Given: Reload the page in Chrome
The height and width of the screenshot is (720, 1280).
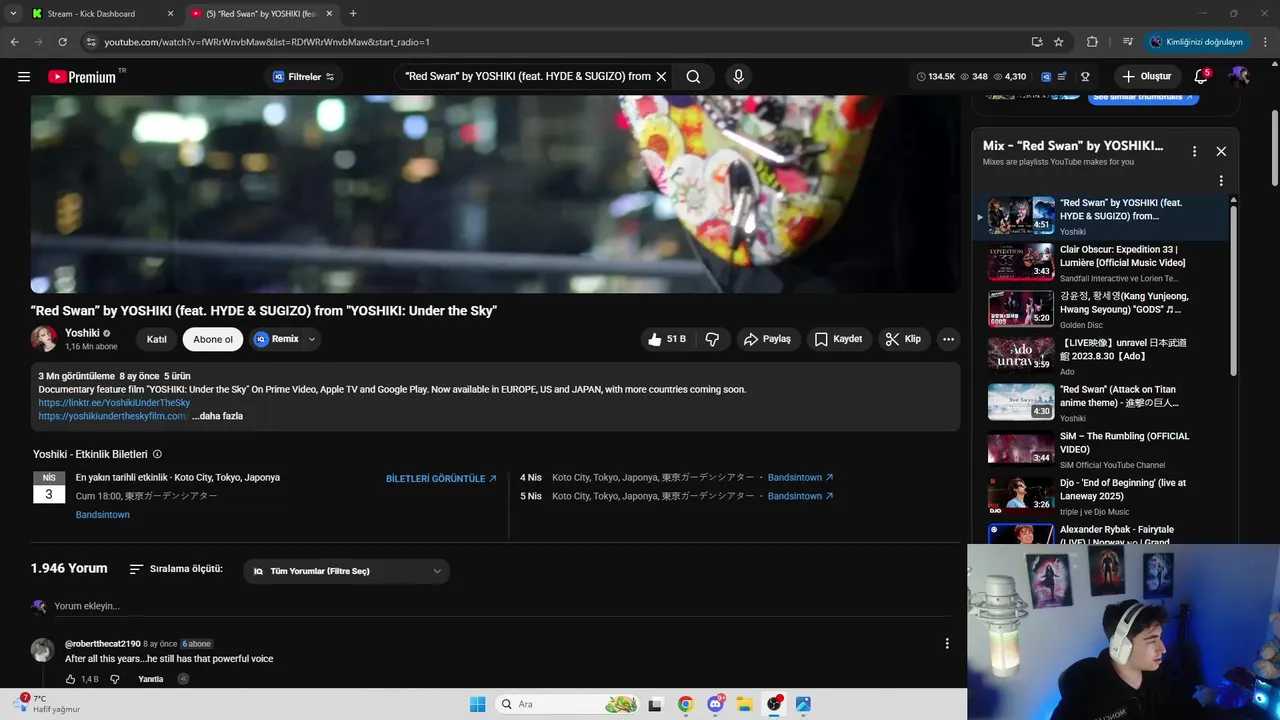Looking at the screenshot, I should coord(62,42).
